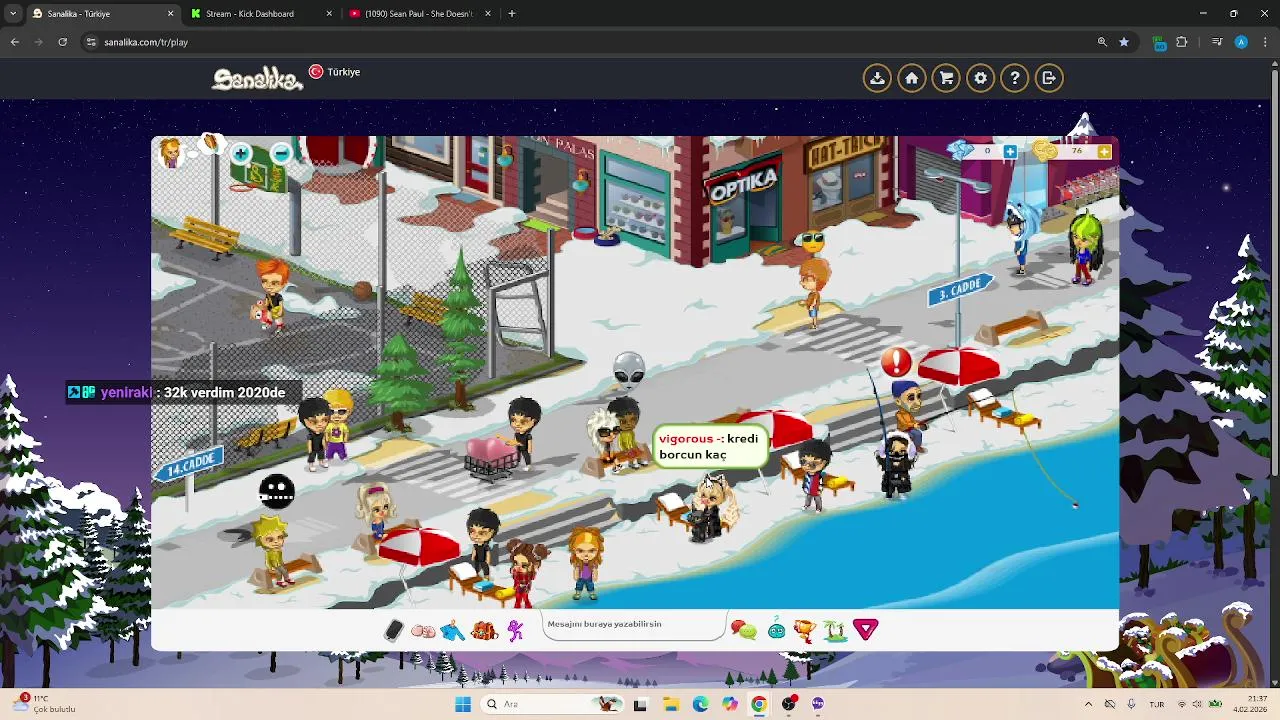Switch to Sean Paul YouTube tab
The image size is (1280, 720).
click(420, 14)
